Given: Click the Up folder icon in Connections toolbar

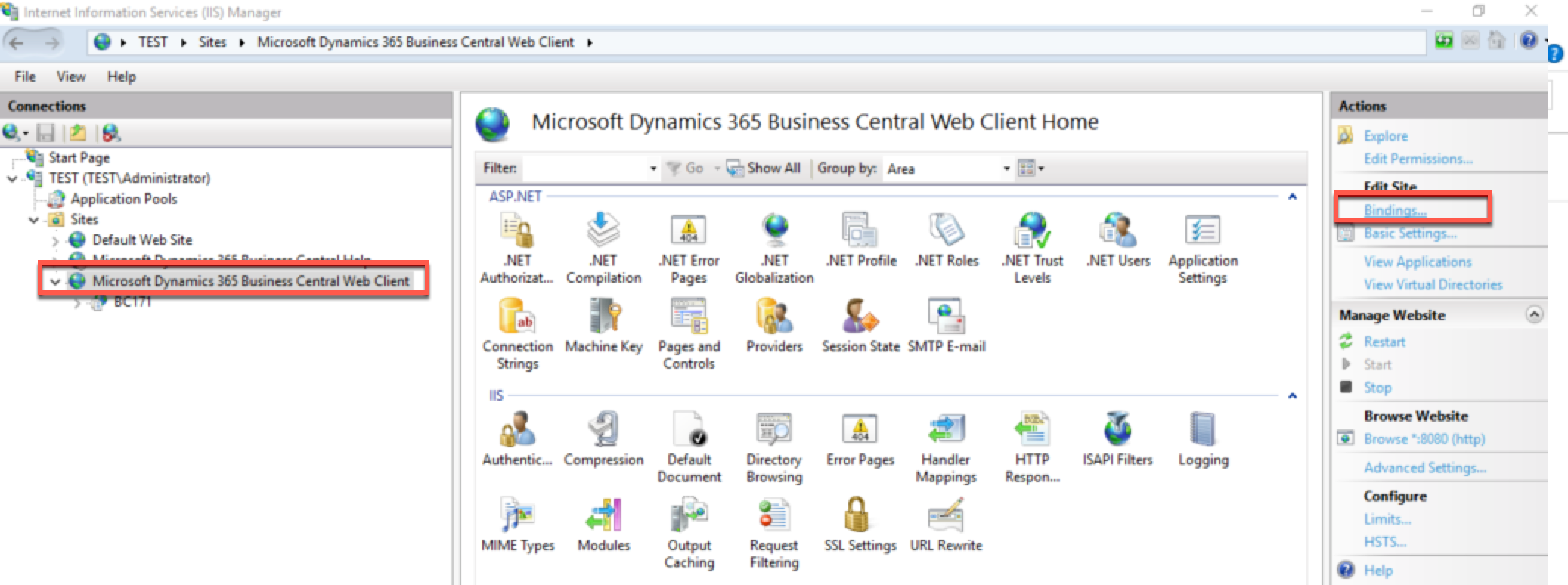Looking at the screenshot, I should coord(77,133).
